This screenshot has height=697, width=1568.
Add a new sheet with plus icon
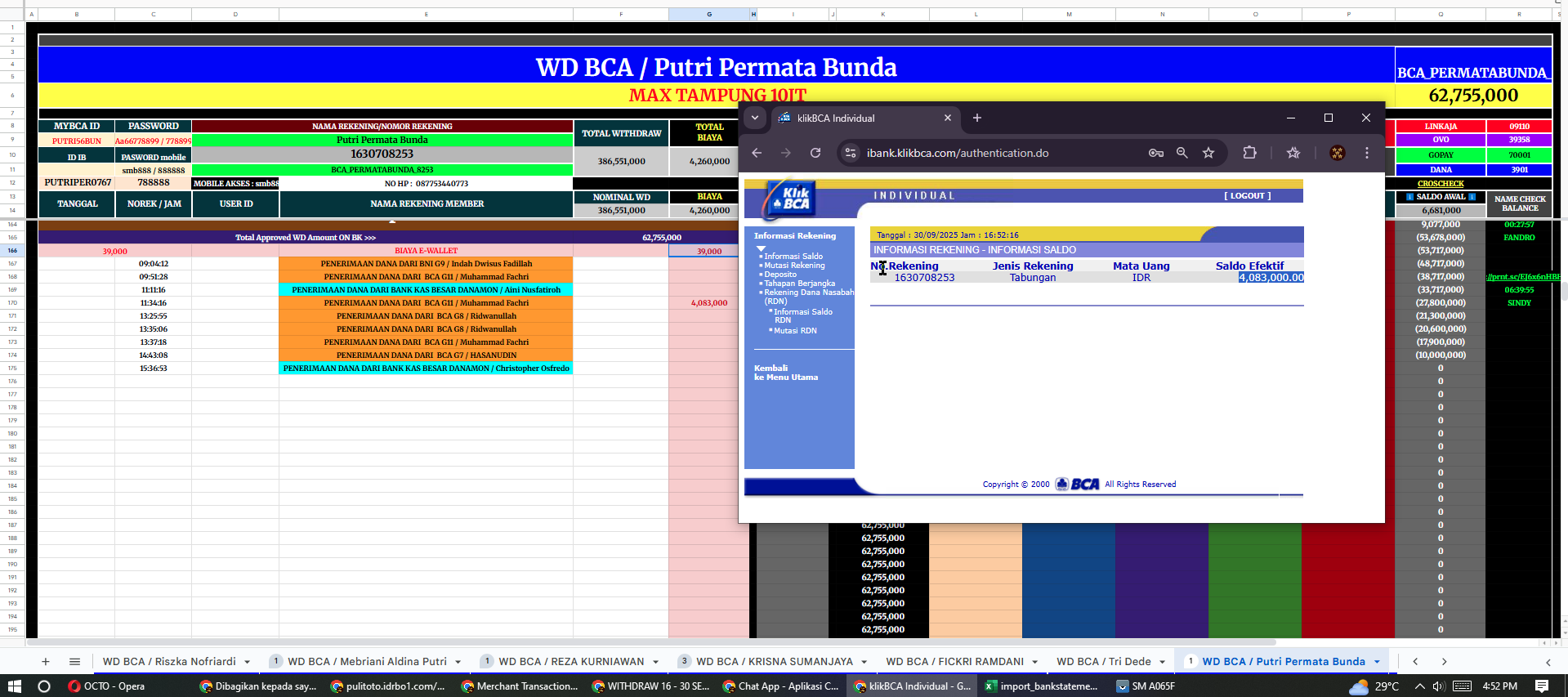pyautogui.click(x=46, y=662)
